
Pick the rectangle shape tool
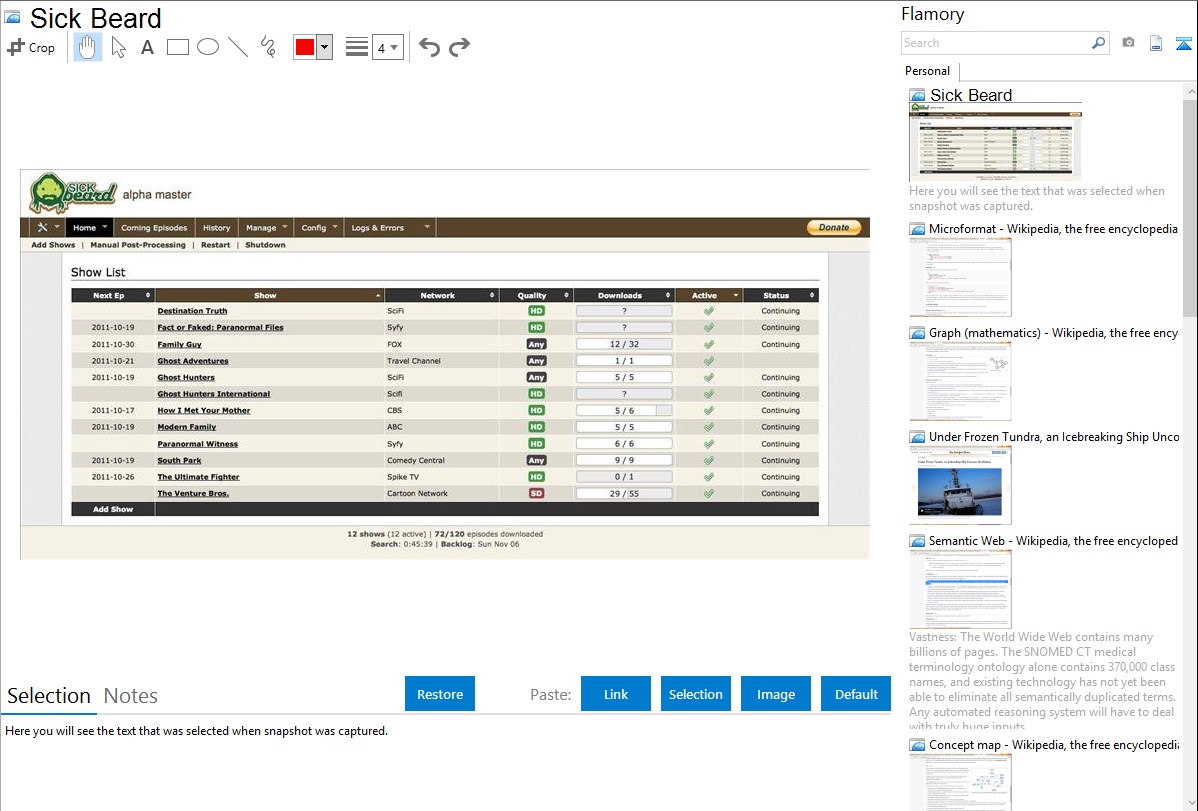point(177,47)
